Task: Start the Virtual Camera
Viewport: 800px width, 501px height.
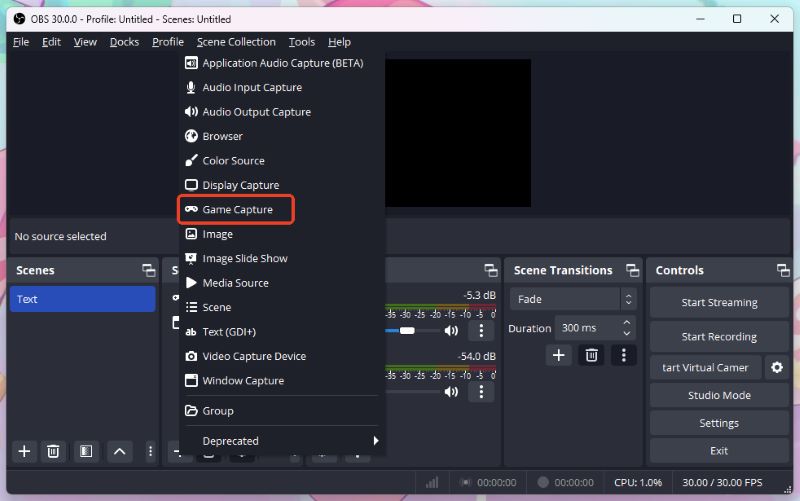Action: (706, 367)
